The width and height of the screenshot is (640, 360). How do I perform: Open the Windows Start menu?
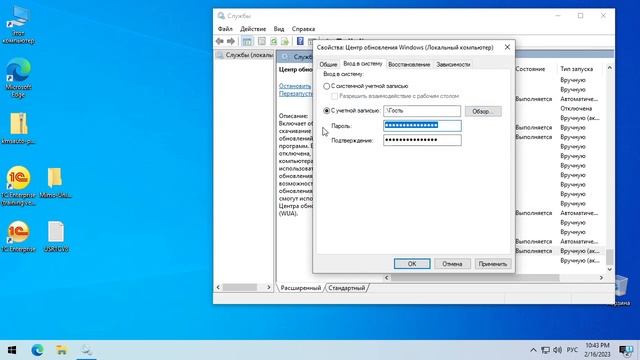tap(12, 350)
